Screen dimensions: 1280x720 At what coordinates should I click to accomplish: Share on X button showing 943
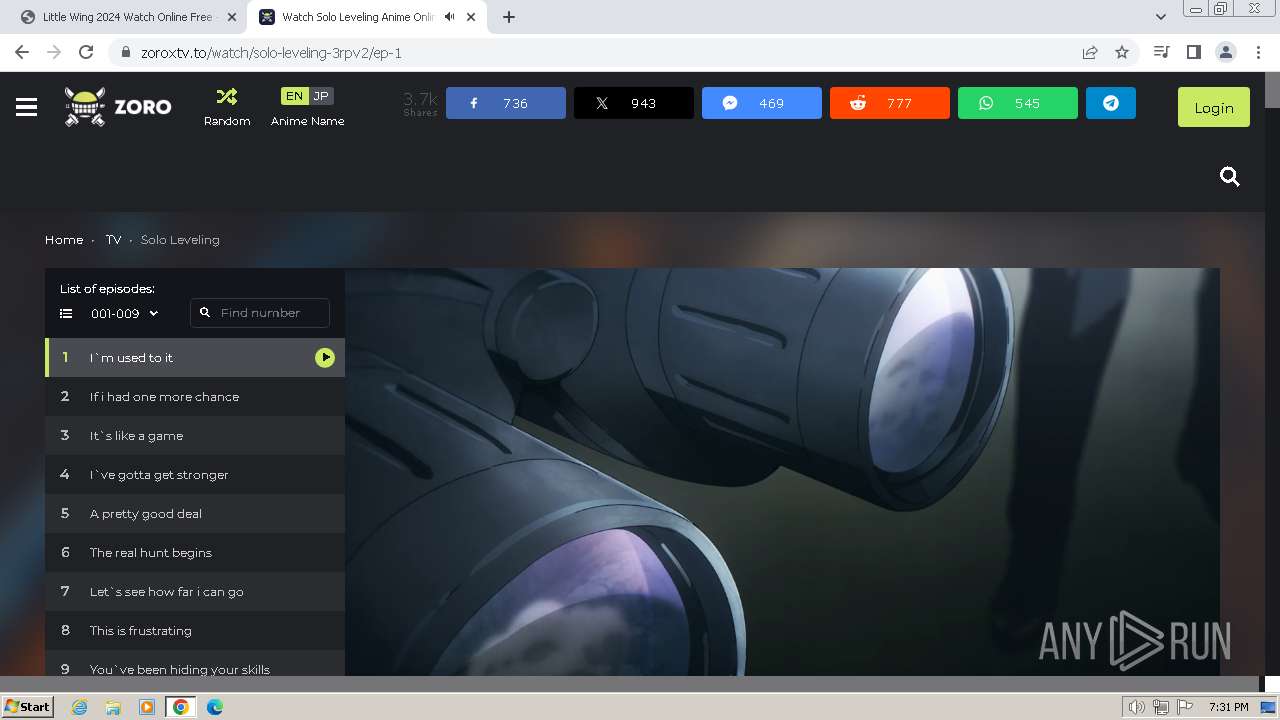[634, 103]
